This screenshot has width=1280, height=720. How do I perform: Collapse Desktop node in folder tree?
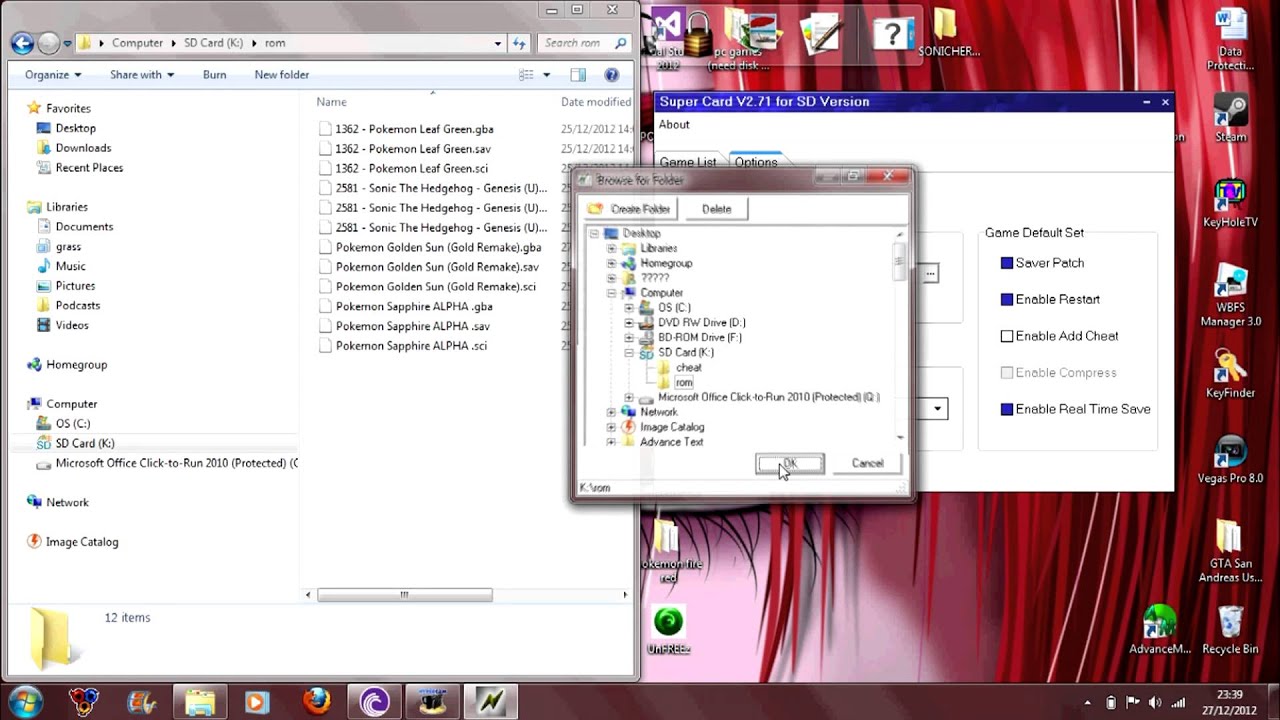[593, 233]
